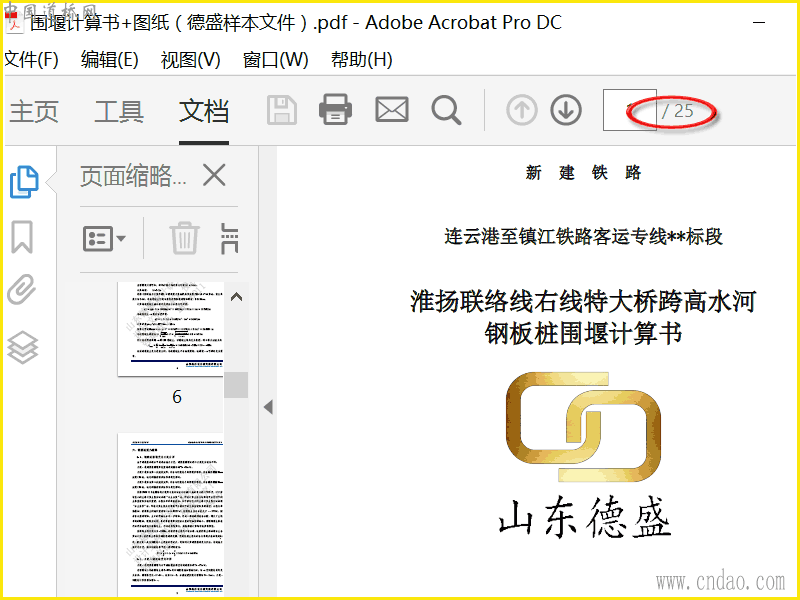Collapse navigation pane with triangle arrow
Screen dimensions: 800x600
point(268,407)
